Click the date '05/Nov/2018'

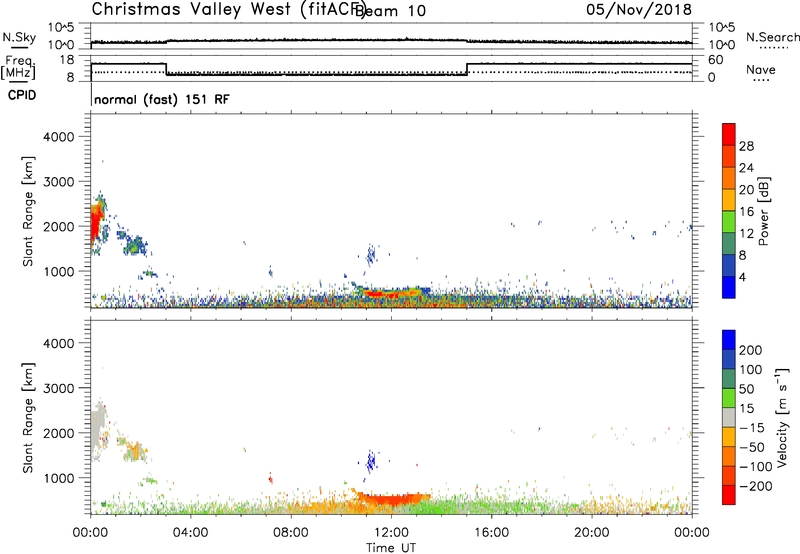coord(639,9)
